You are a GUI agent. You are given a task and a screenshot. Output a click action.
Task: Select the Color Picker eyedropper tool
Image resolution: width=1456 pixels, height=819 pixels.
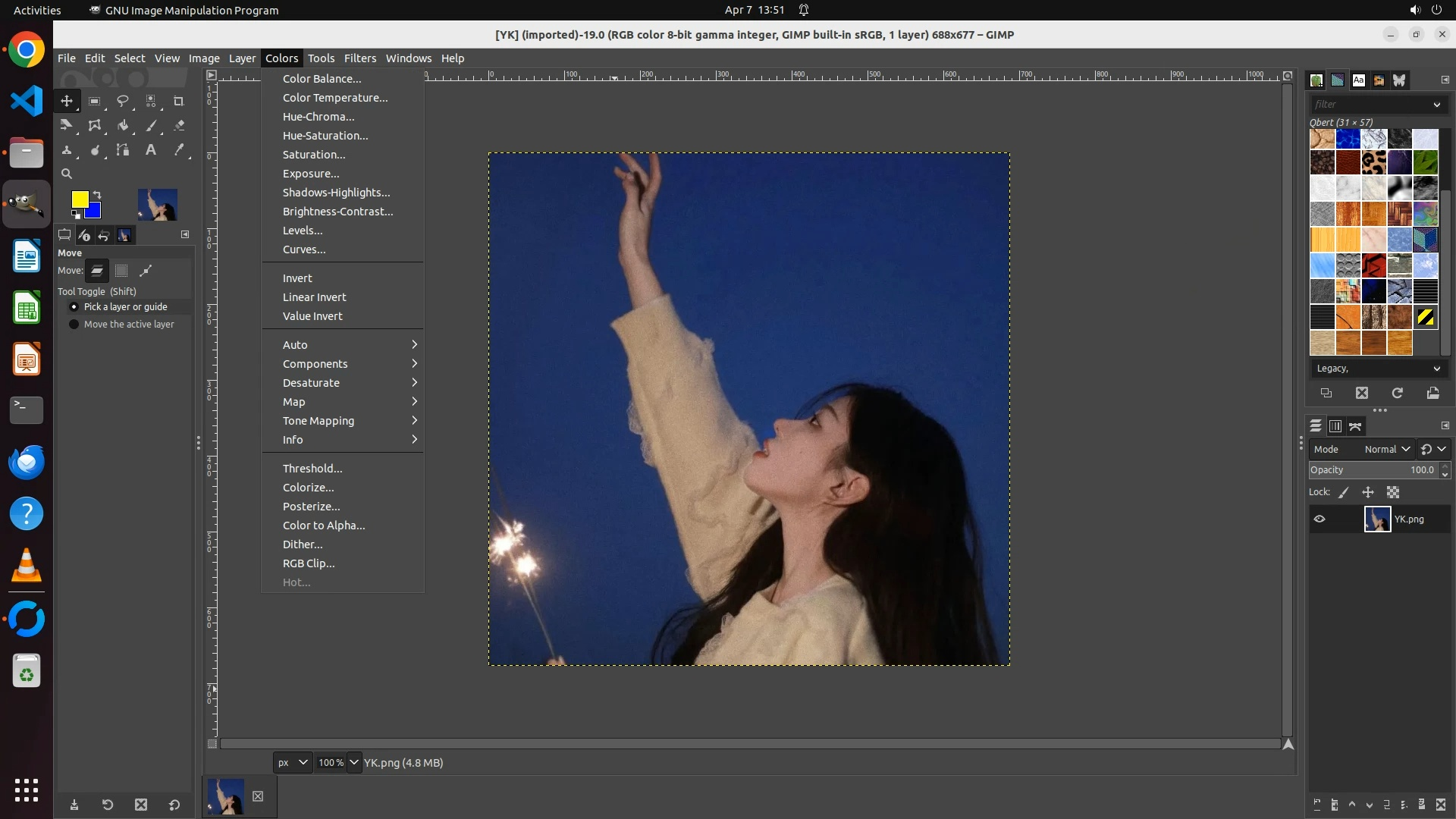click(179, 150)
